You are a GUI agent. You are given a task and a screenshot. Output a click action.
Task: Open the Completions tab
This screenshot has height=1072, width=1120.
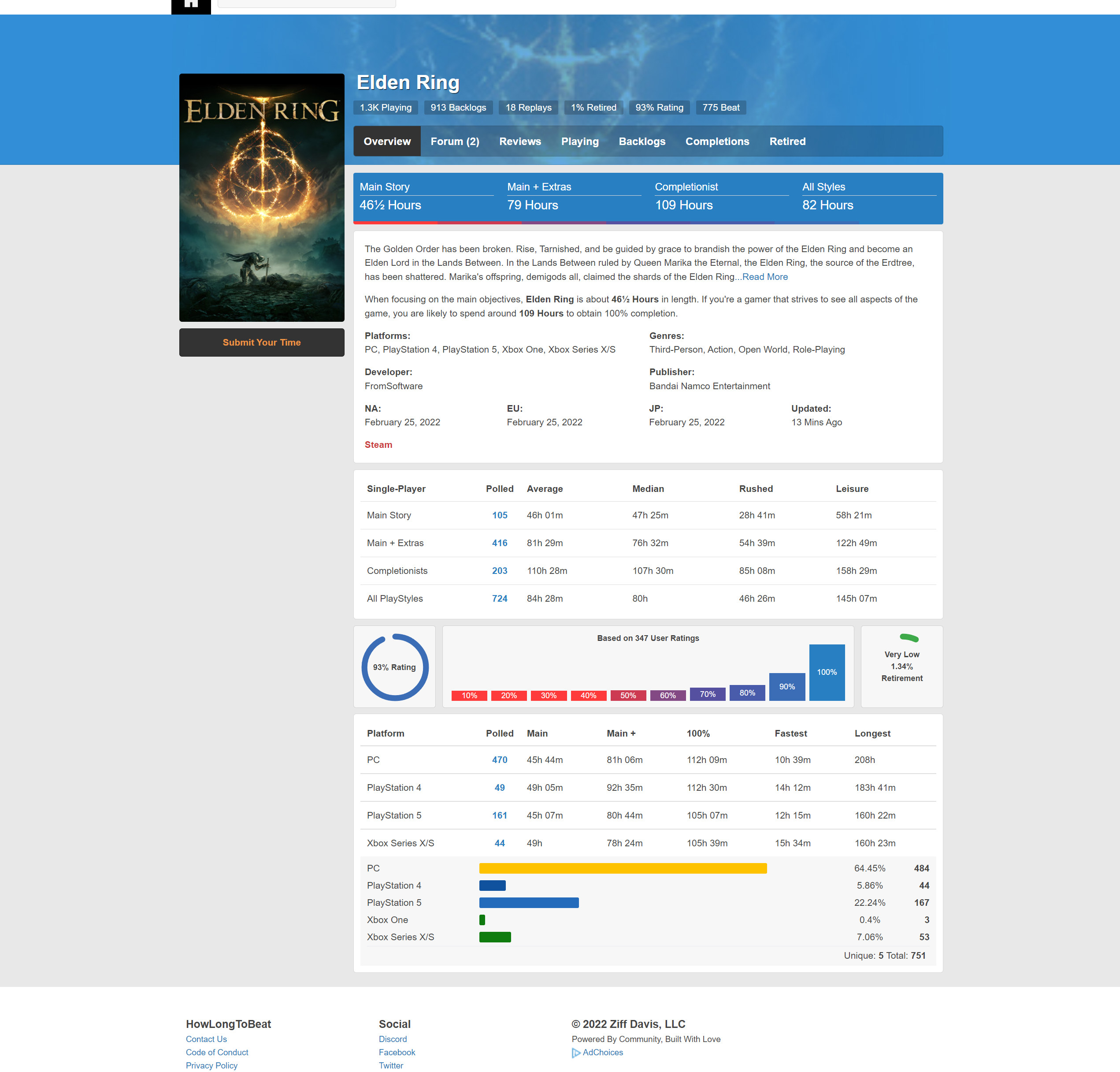click(x=717, y=141)
